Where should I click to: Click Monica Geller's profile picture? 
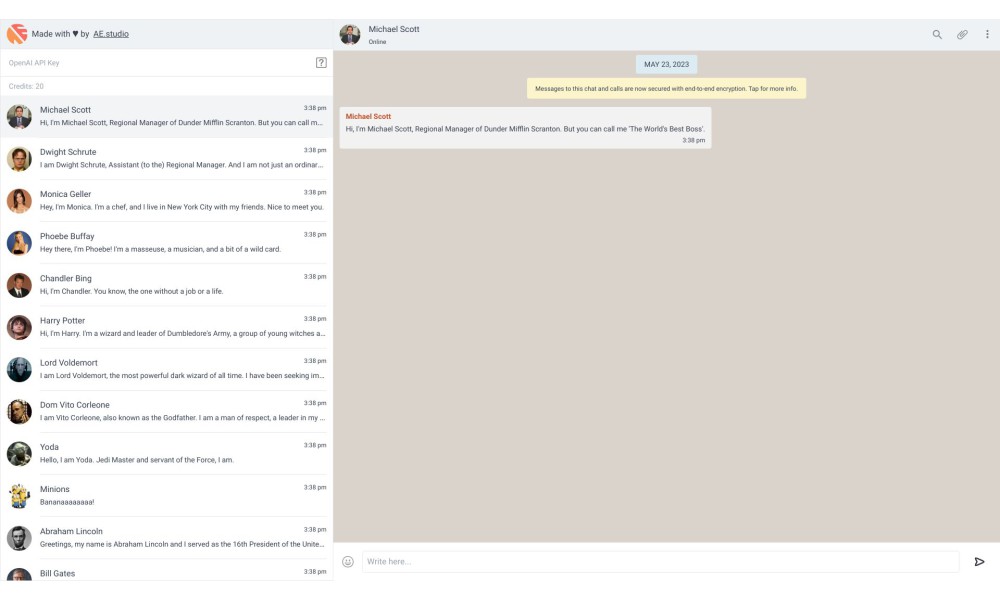point(19,201)
